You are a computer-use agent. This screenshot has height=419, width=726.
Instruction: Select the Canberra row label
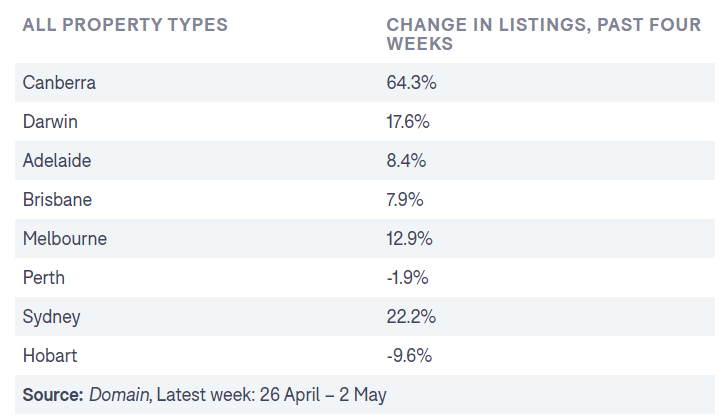tap(59, 83)
